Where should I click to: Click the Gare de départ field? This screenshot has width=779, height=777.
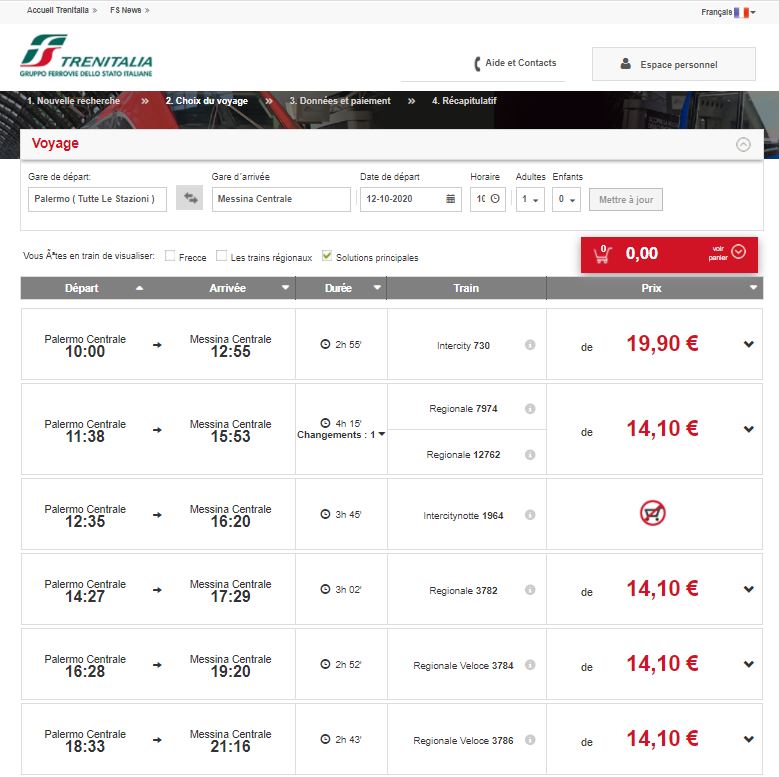97,199
